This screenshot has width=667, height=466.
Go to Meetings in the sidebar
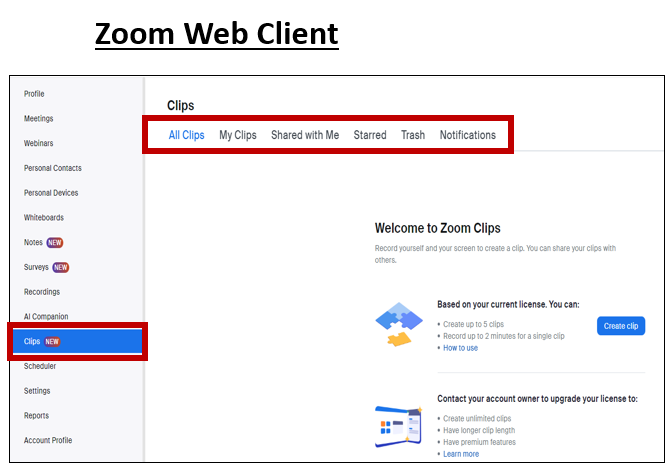click(x=38, y=118)
